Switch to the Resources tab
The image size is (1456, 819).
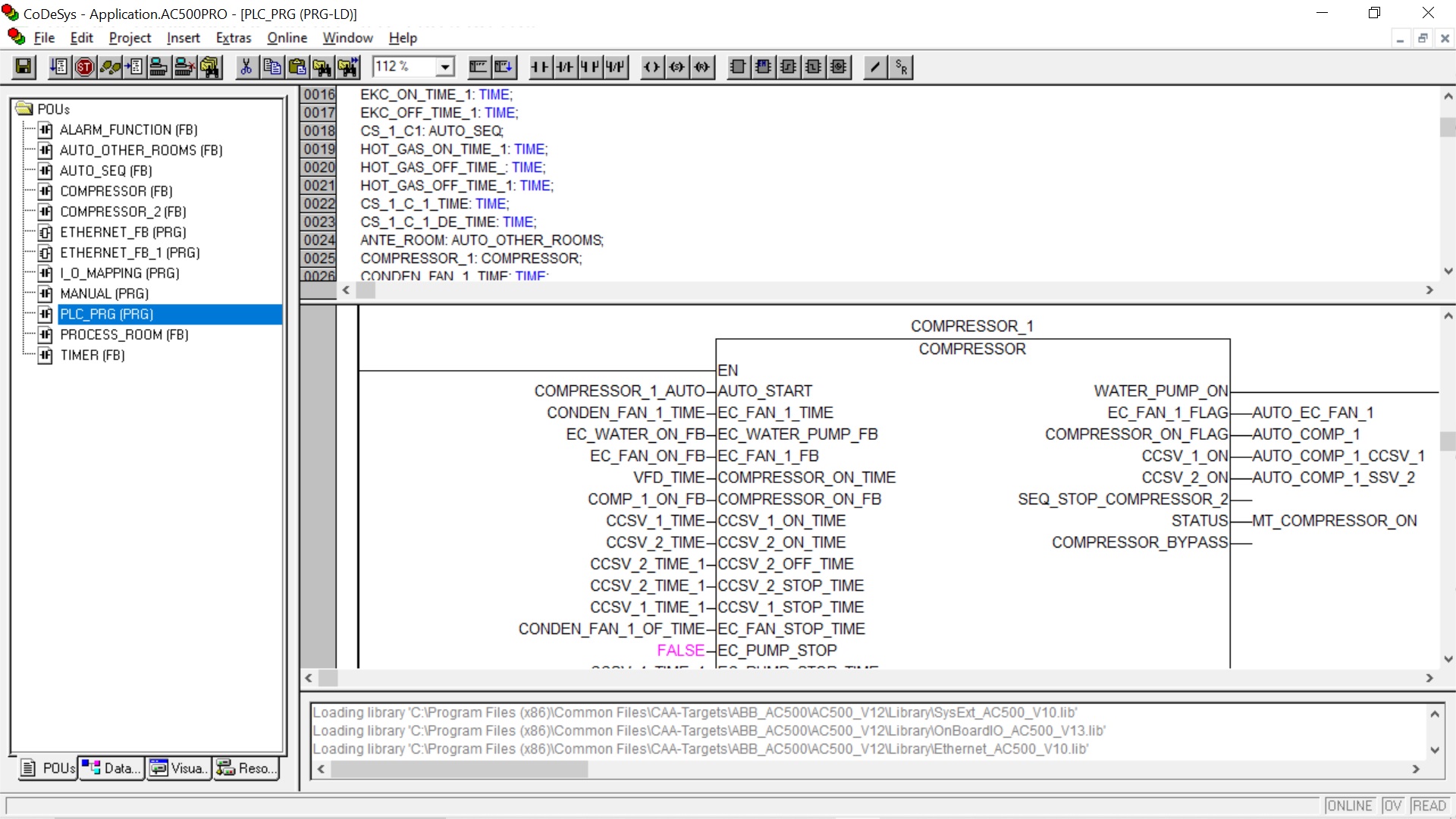coord(245,768)
